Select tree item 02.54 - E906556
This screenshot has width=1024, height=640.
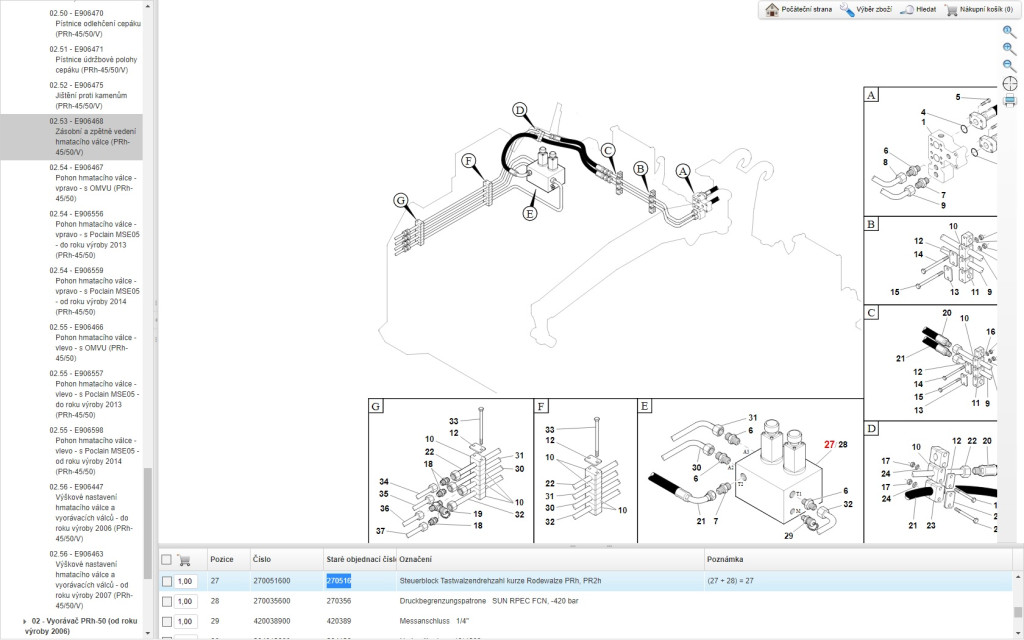click(95, 234)
